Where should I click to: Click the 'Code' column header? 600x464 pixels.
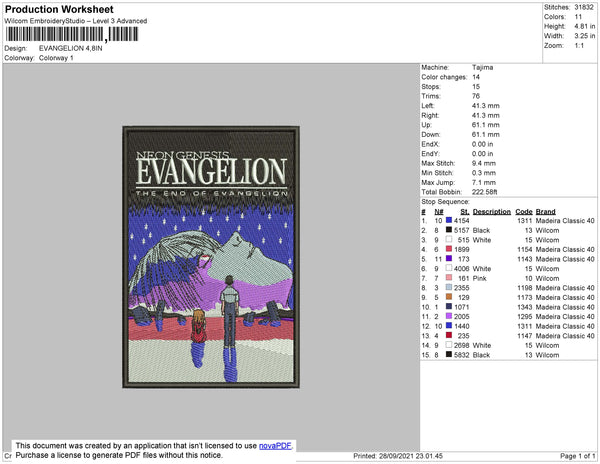pos(523,212)
